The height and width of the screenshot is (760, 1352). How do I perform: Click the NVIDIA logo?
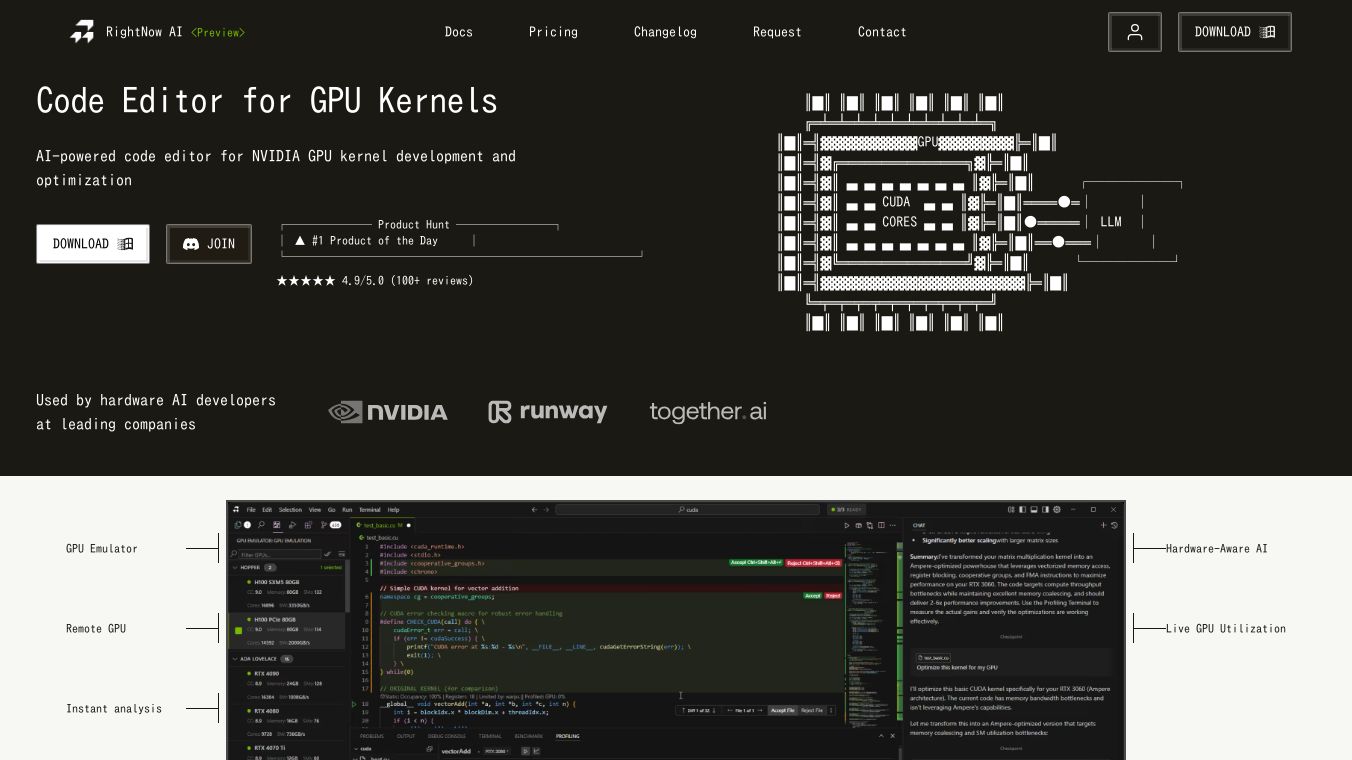(388, 412)
